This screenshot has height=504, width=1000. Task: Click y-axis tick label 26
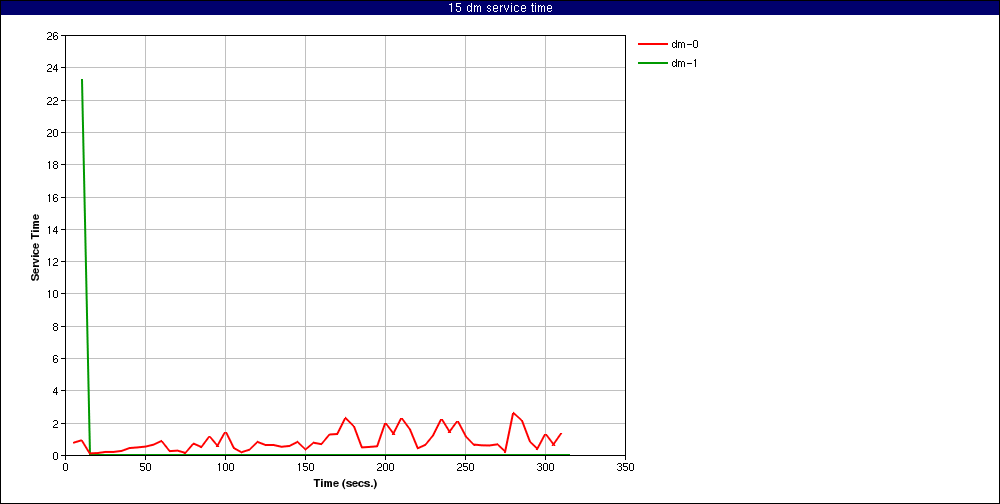click(52, 36)
